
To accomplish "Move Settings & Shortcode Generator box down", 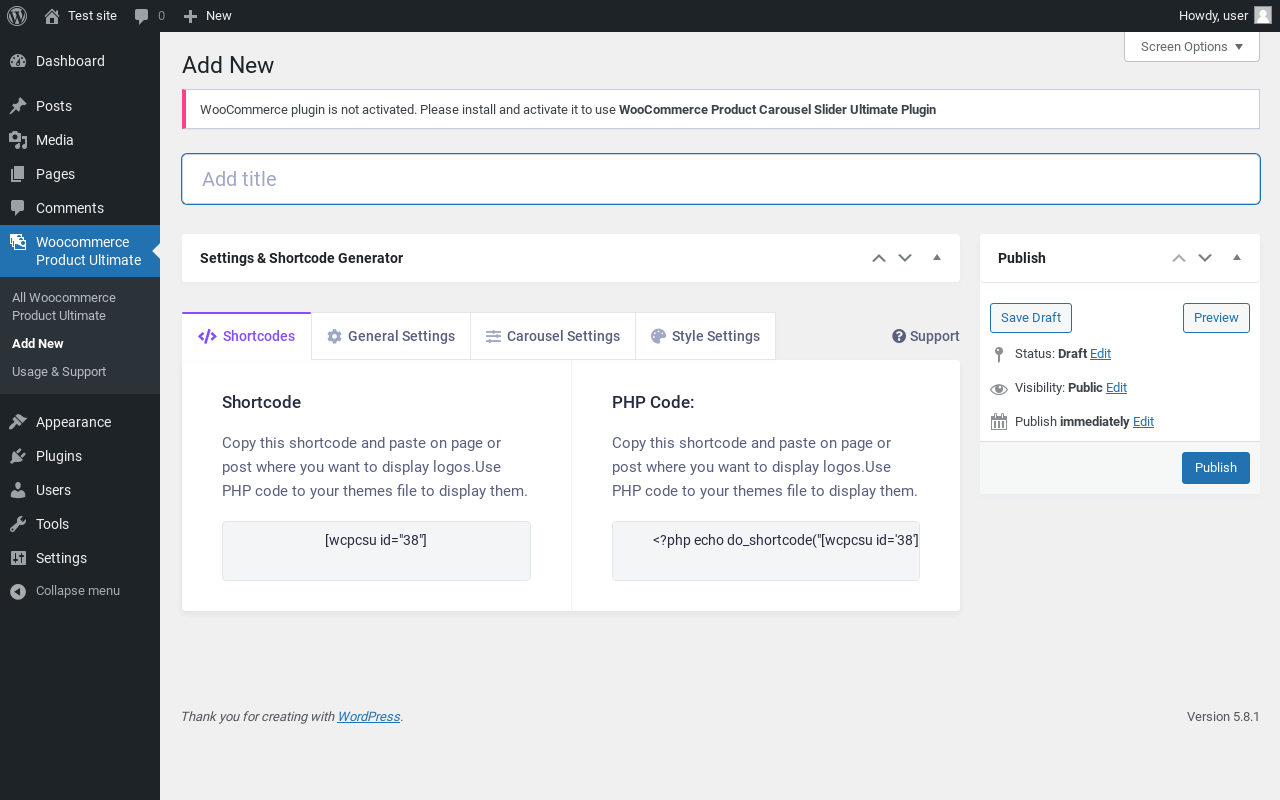I will (905, 258).
